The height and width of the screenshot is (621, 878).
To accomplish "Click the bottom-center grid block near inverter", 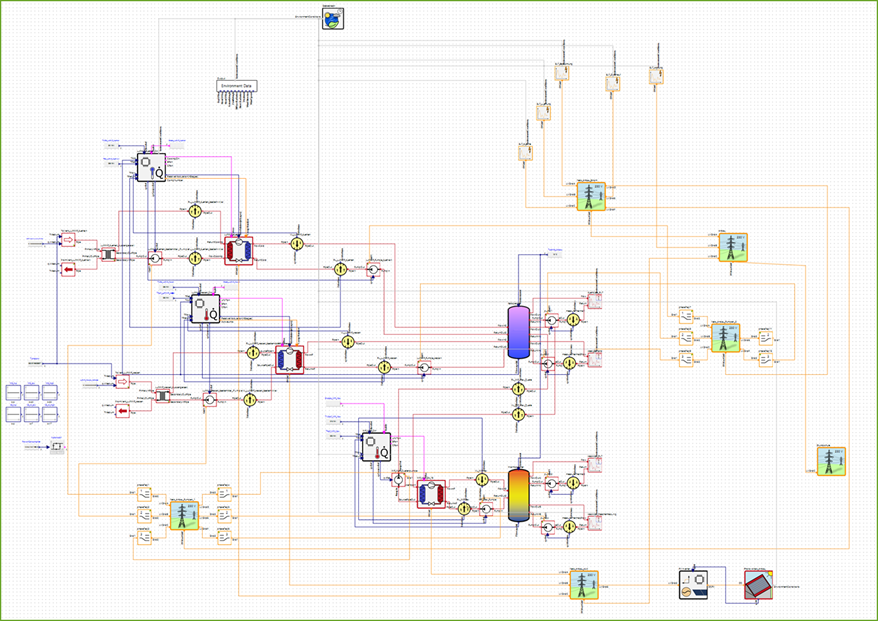I will [x=584, y=585].
